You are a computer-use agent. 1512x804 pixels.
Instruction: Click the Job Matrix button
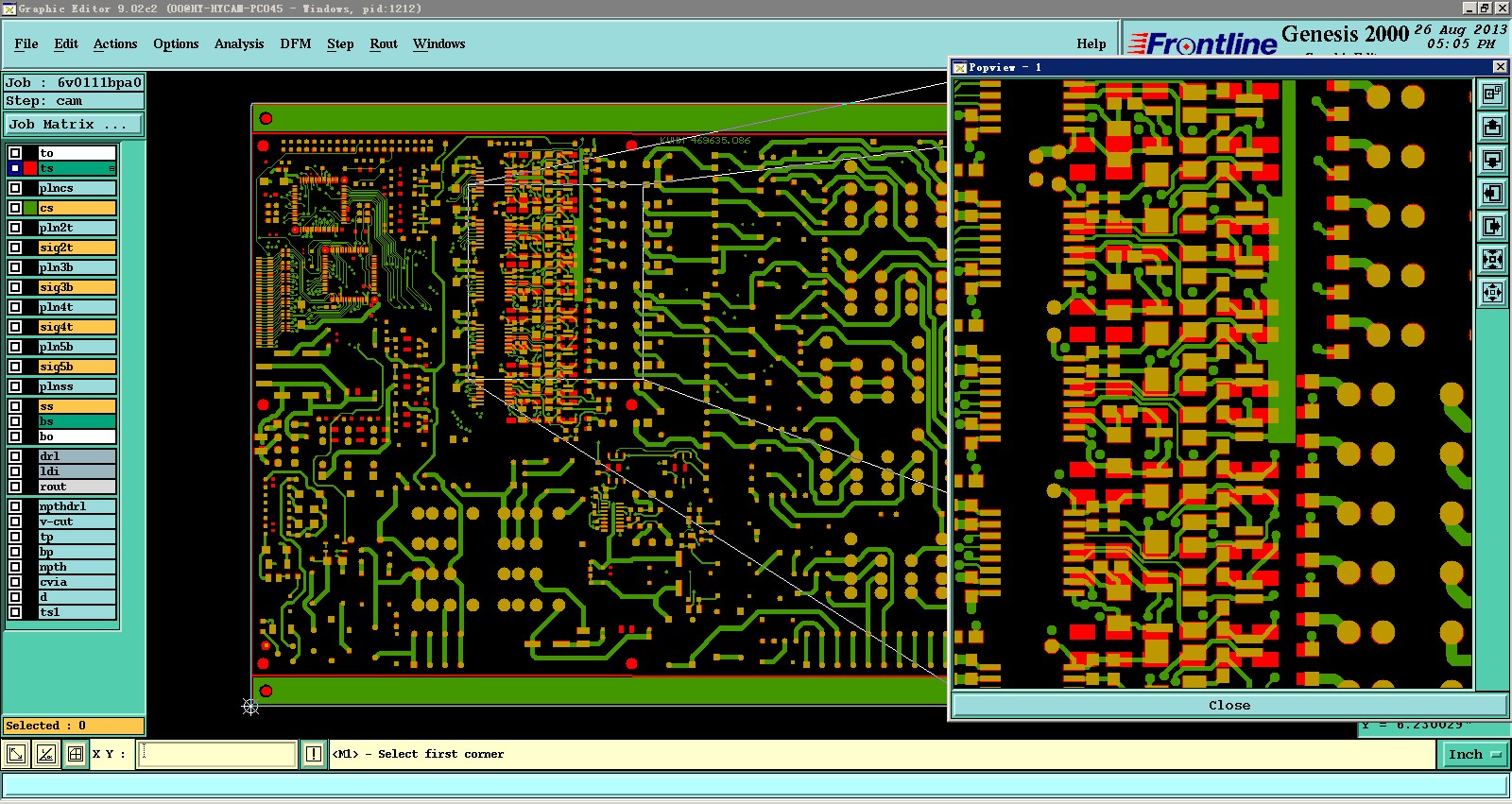click(74, 124)
